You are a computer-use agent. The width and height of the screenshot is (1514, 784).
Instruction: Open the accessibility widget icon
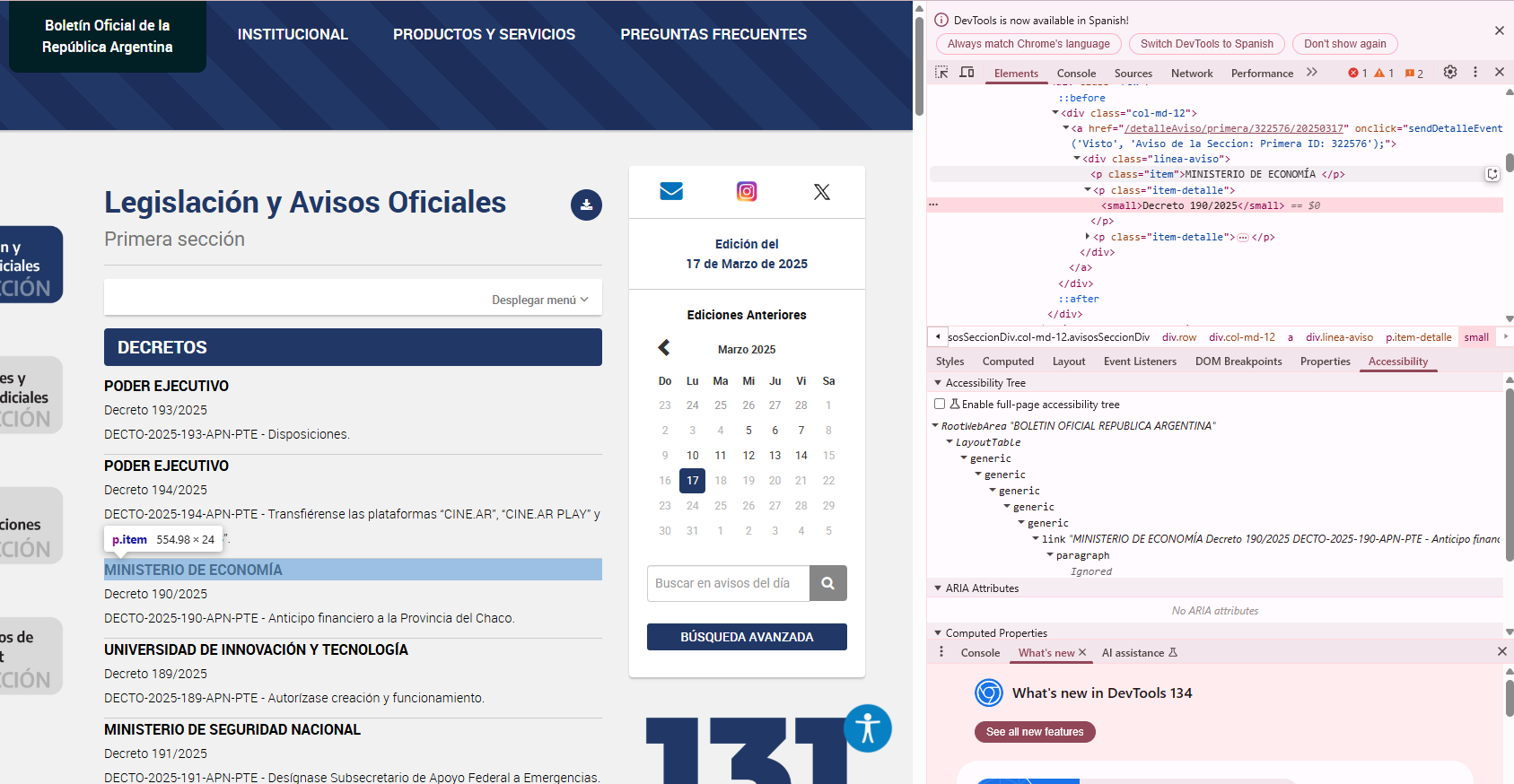coord(867,727)
